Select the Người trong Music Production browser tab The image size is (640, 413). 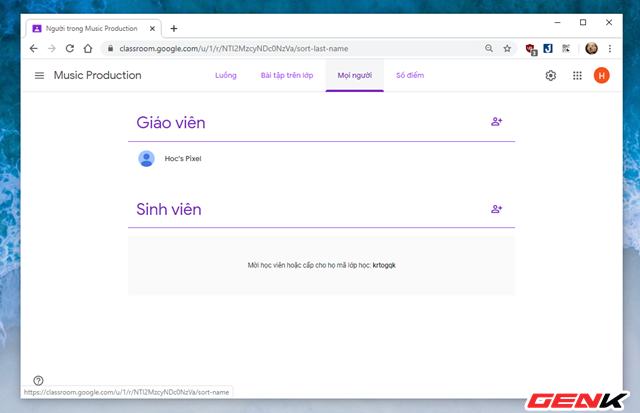tap(94, 29)
